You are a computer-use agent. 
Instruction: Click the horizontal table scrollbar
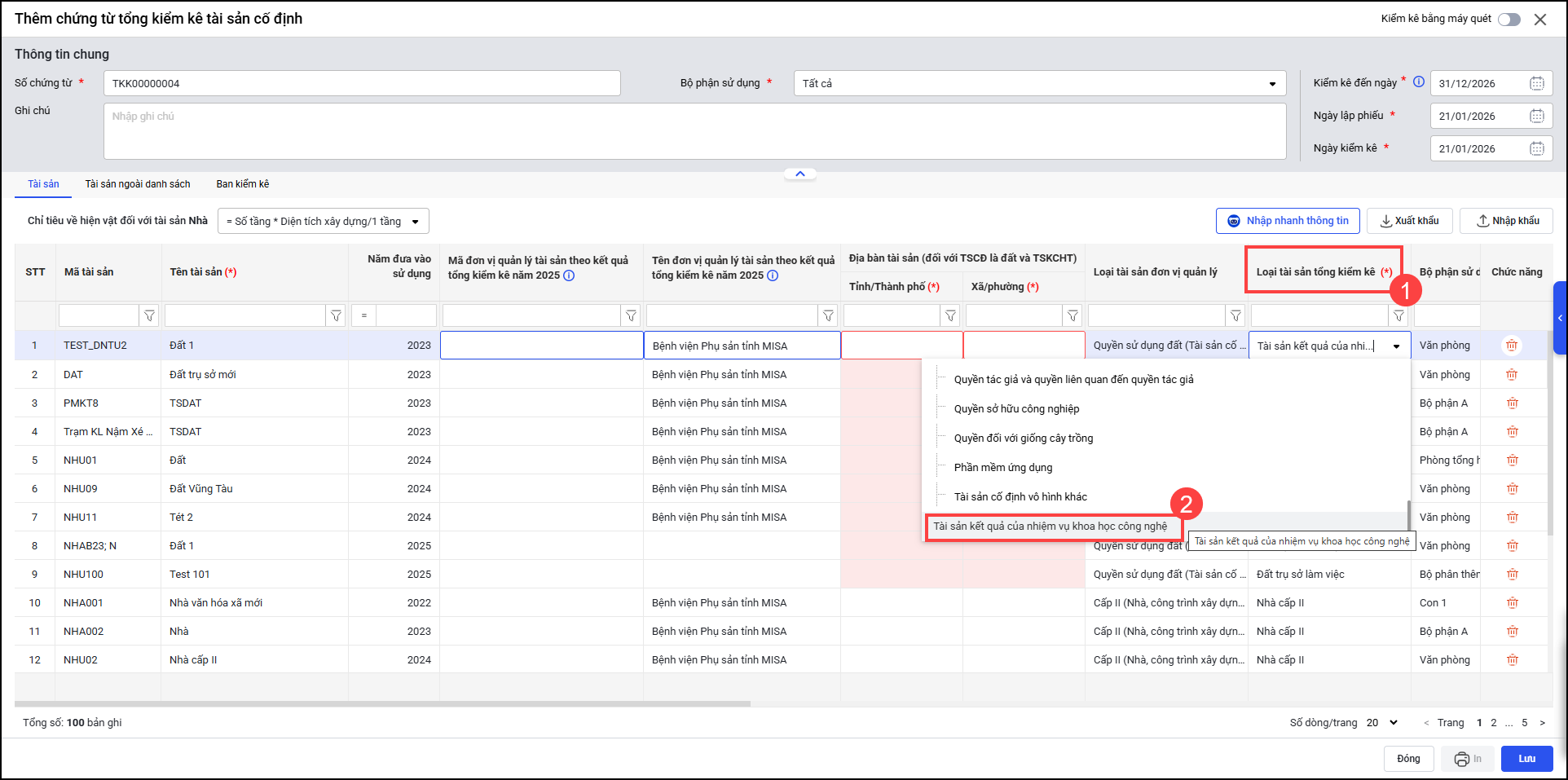[383, 703]
